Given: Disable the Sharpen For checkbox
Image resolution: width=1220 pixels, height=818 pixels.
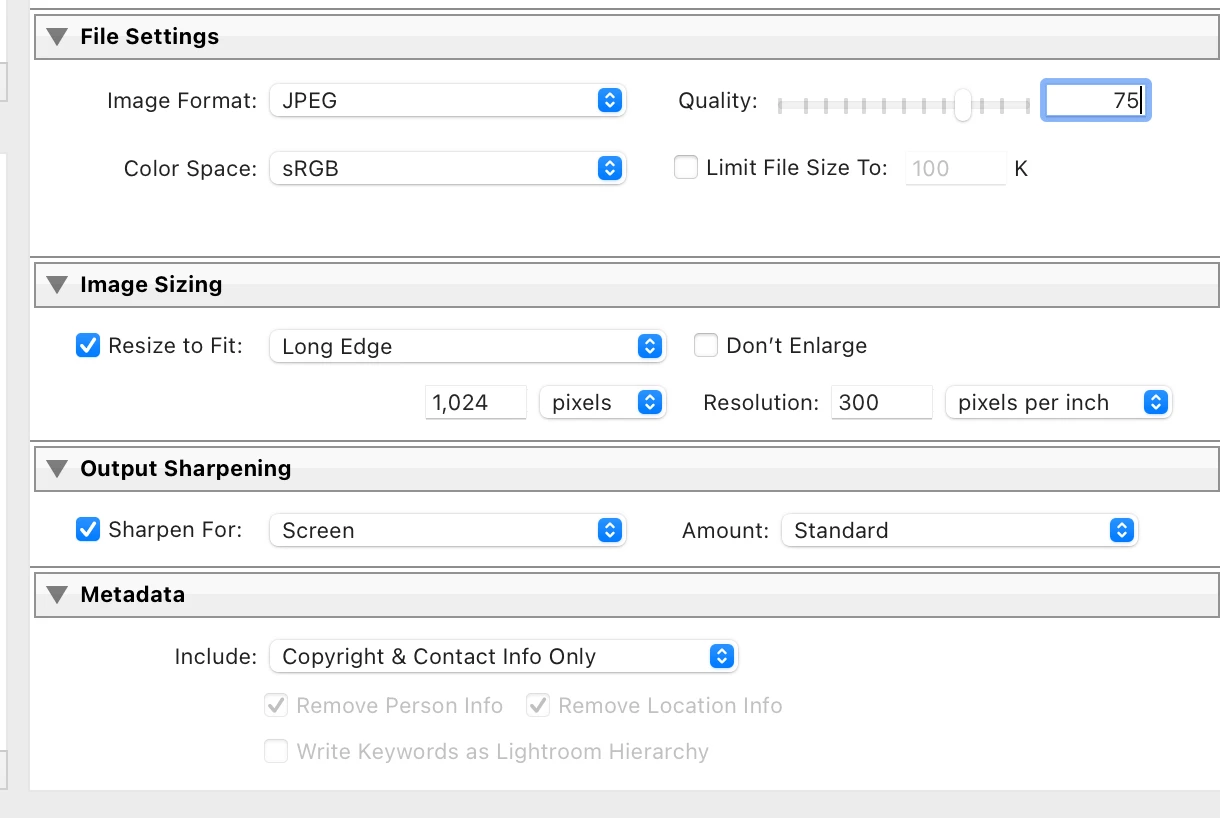Looking at the screenshot, I should [x=88, y=530].
